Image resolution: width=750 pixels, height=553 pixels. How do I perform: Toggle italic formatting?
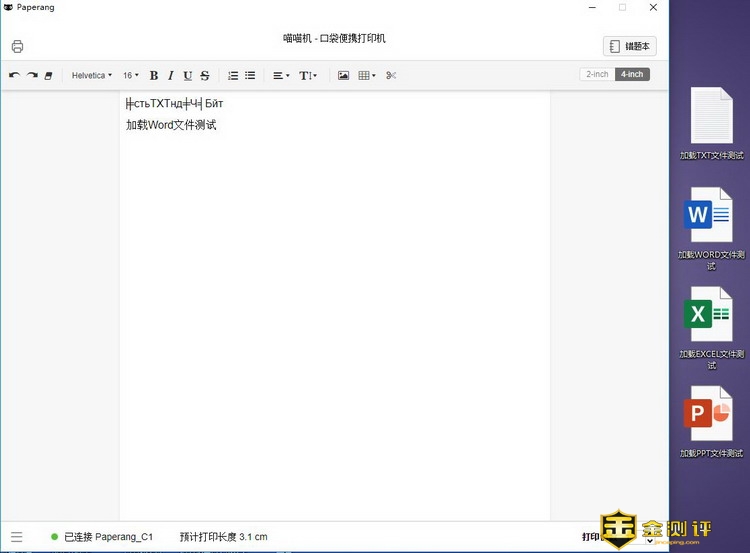(171, 75)
